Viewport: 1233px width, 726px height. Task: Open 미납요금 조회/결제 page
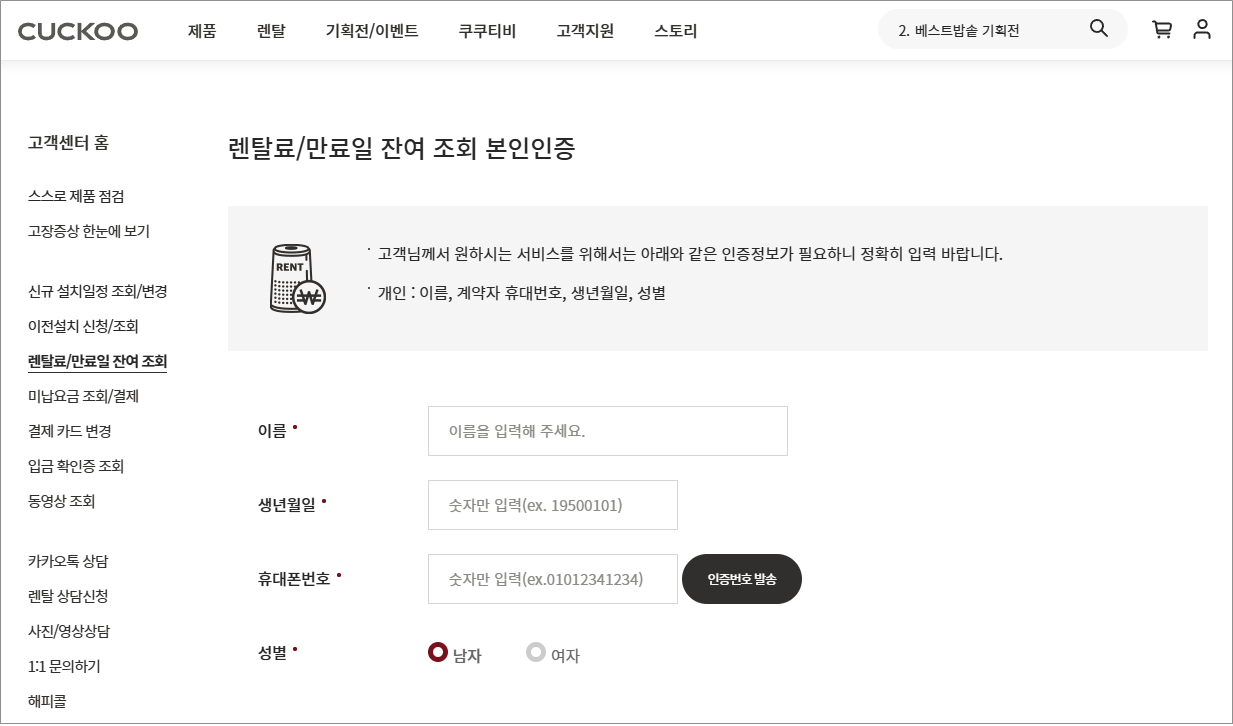[x=85, y=396]
